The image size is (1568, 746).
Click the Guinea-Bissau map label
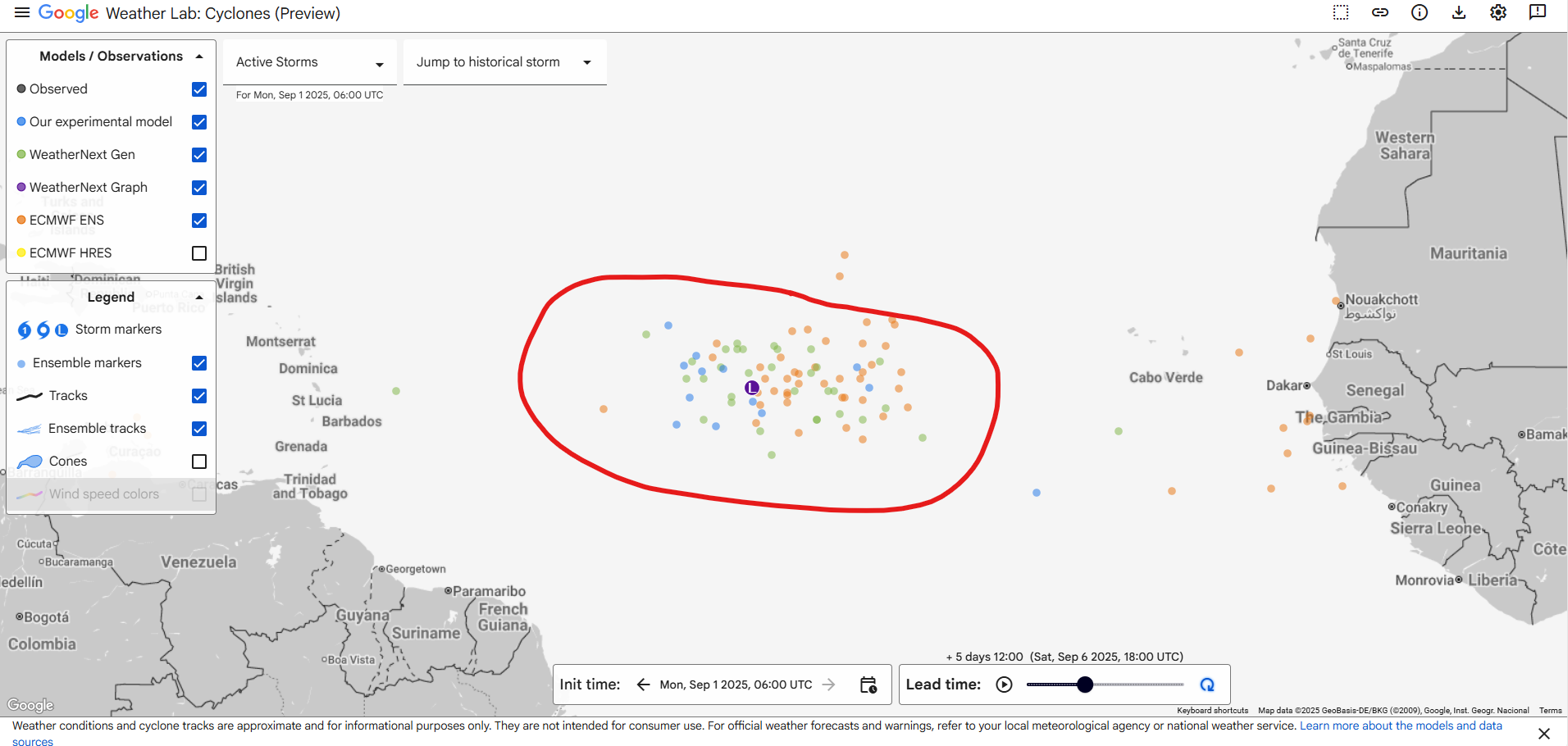pos(1365,448)
